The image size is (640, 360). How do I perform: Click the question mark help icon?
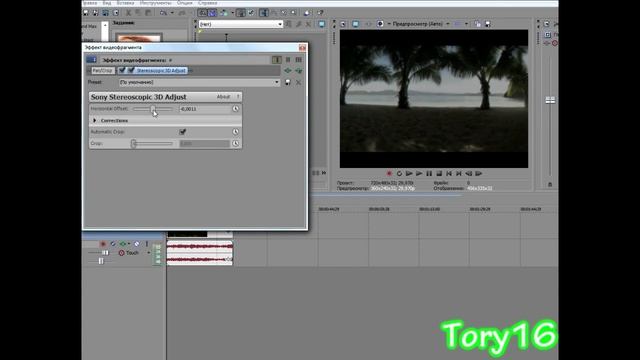[238, 97]
